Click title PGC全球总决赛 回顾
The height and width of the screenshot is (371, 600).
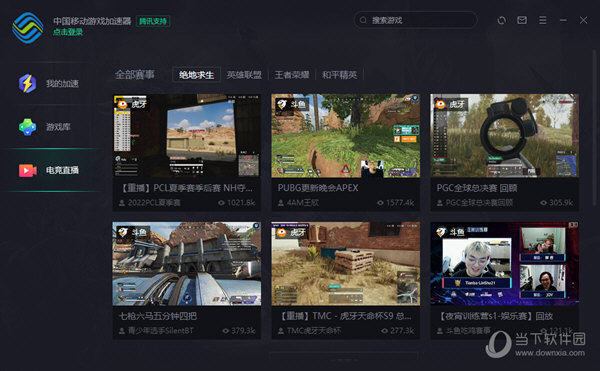[x=477, y=188]
